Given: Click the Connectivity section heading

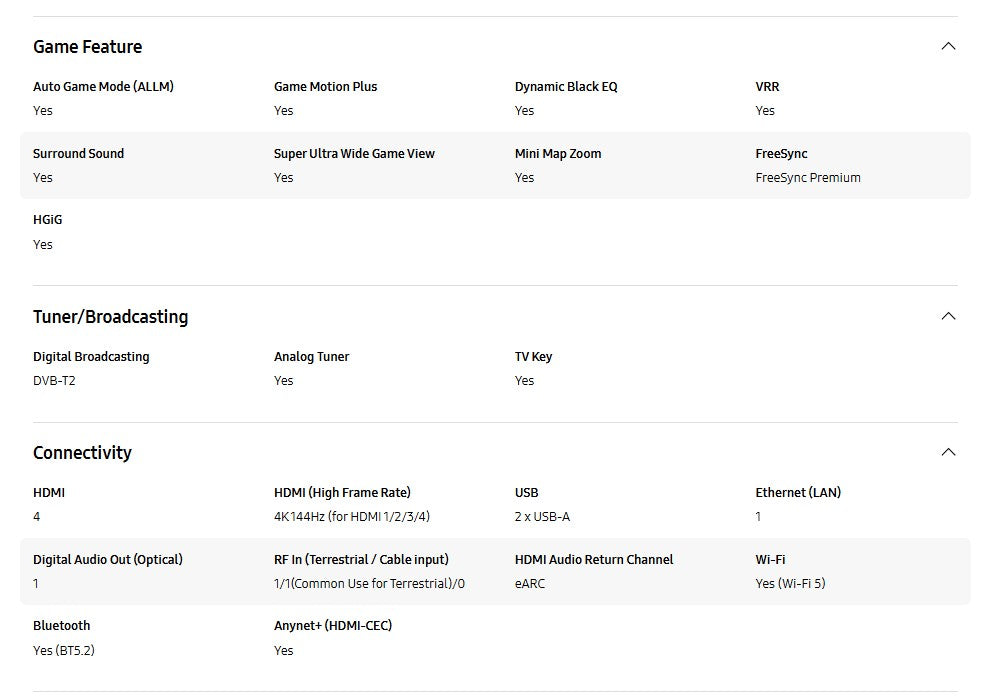Looking at the screenshot, I should 82,453.
